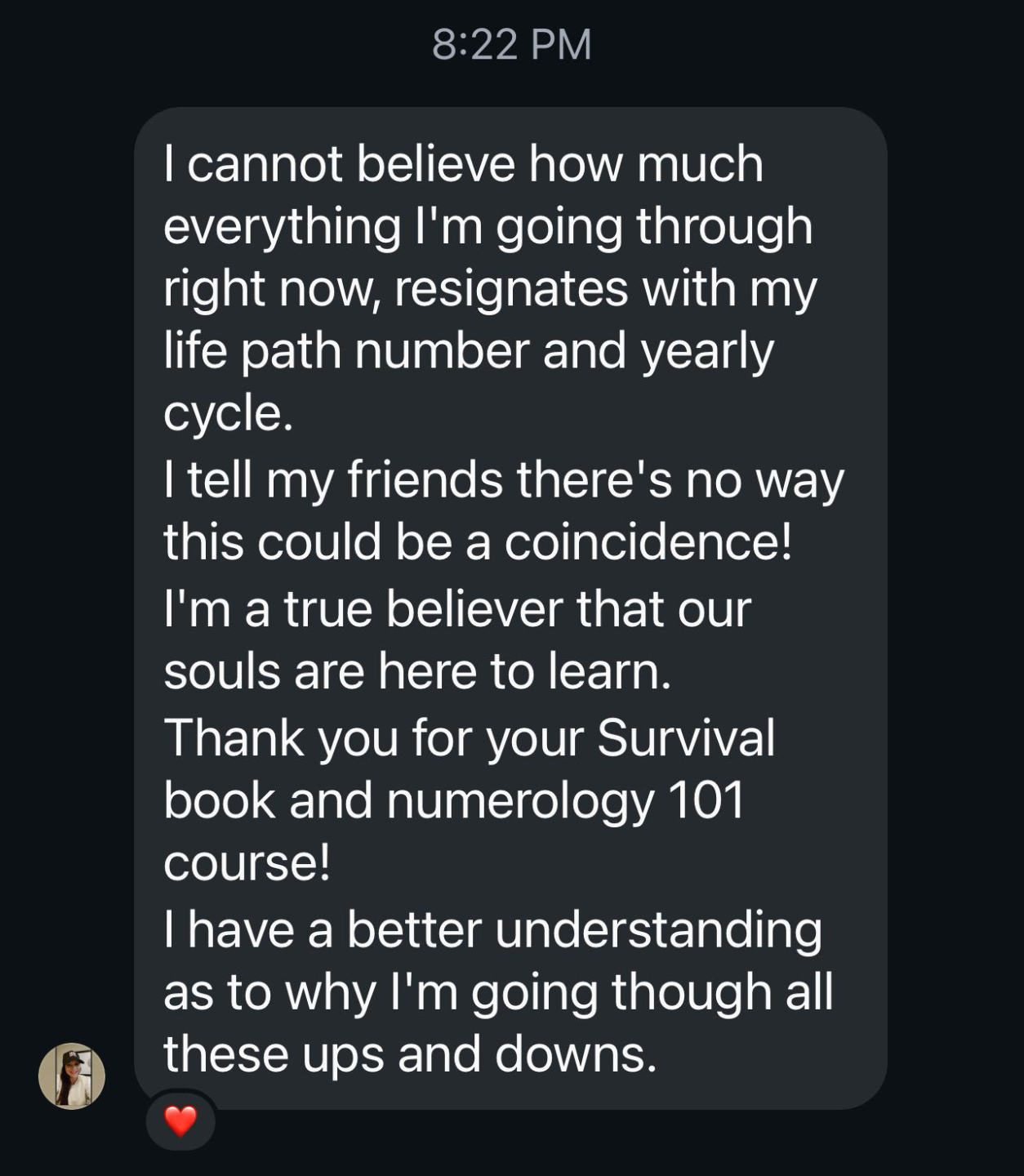Tap the word 'coincidence!'

[648, 542]
